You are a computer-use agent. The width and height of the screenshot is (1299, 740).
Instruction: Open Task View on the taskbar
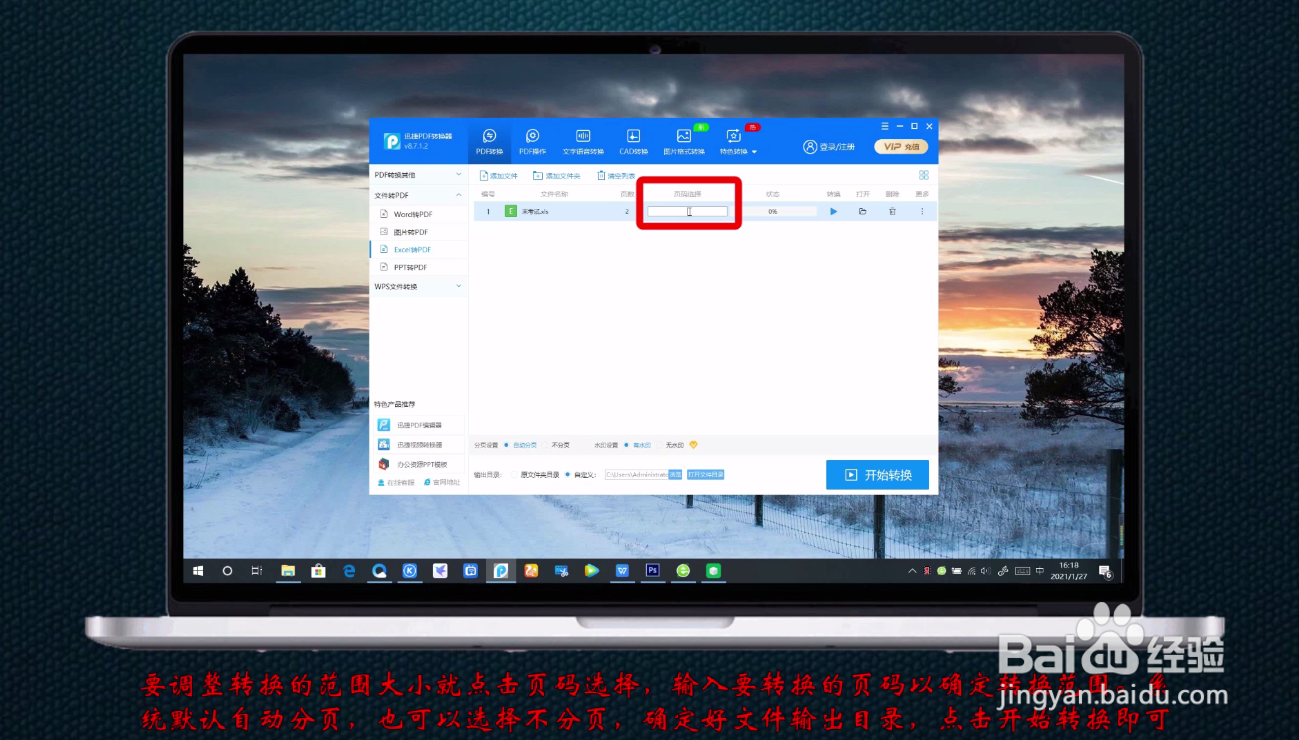(257, 571)
